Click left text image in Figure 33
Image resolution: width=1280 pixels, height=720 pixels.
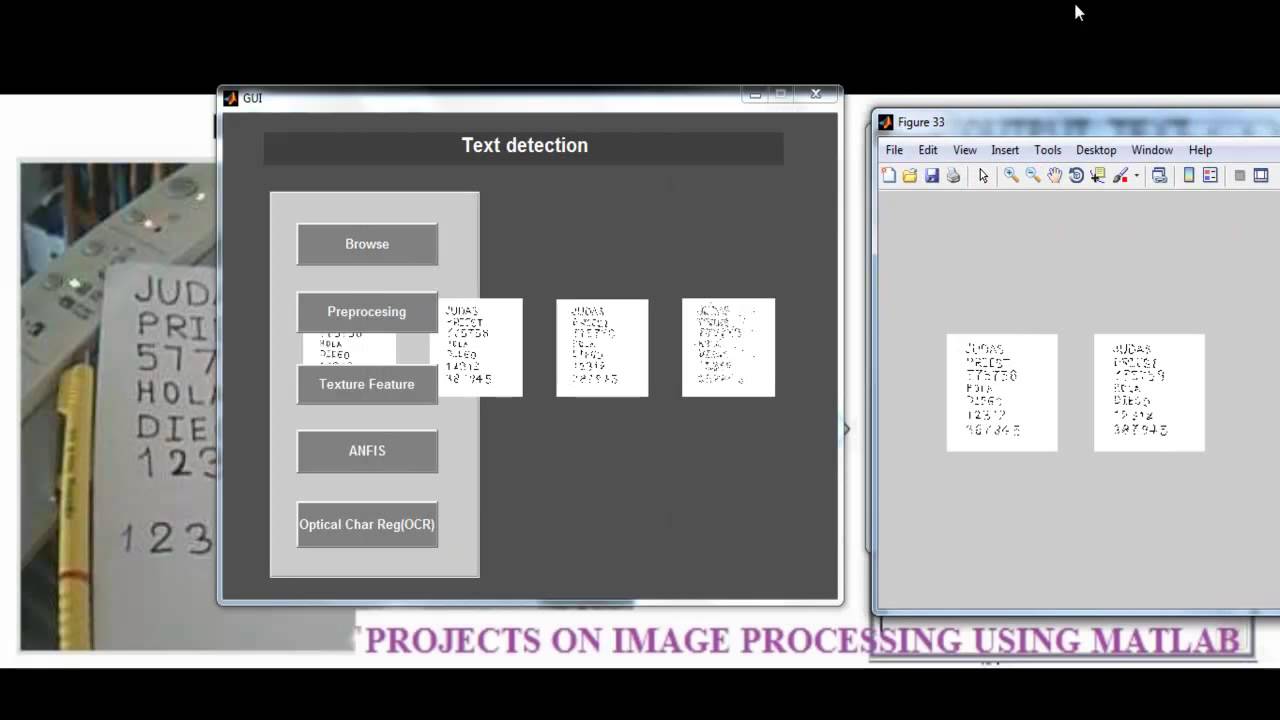[1002, 392]
